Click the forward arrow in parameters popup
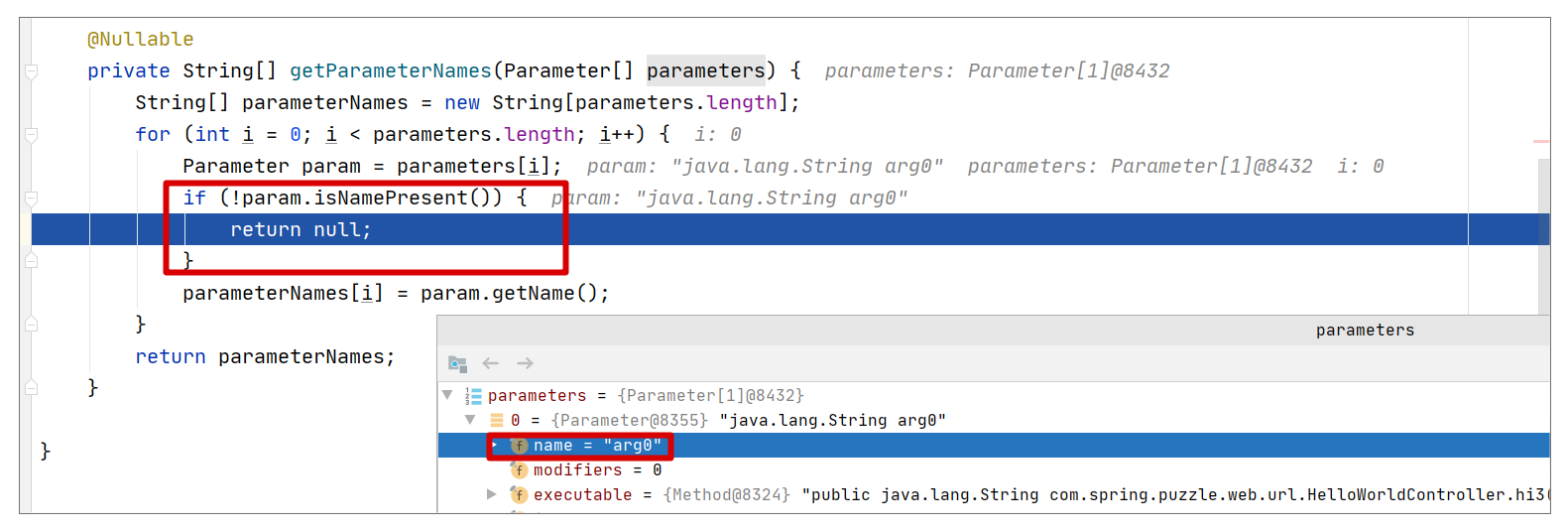1568x532 pixels. click(x=526, y=363)
